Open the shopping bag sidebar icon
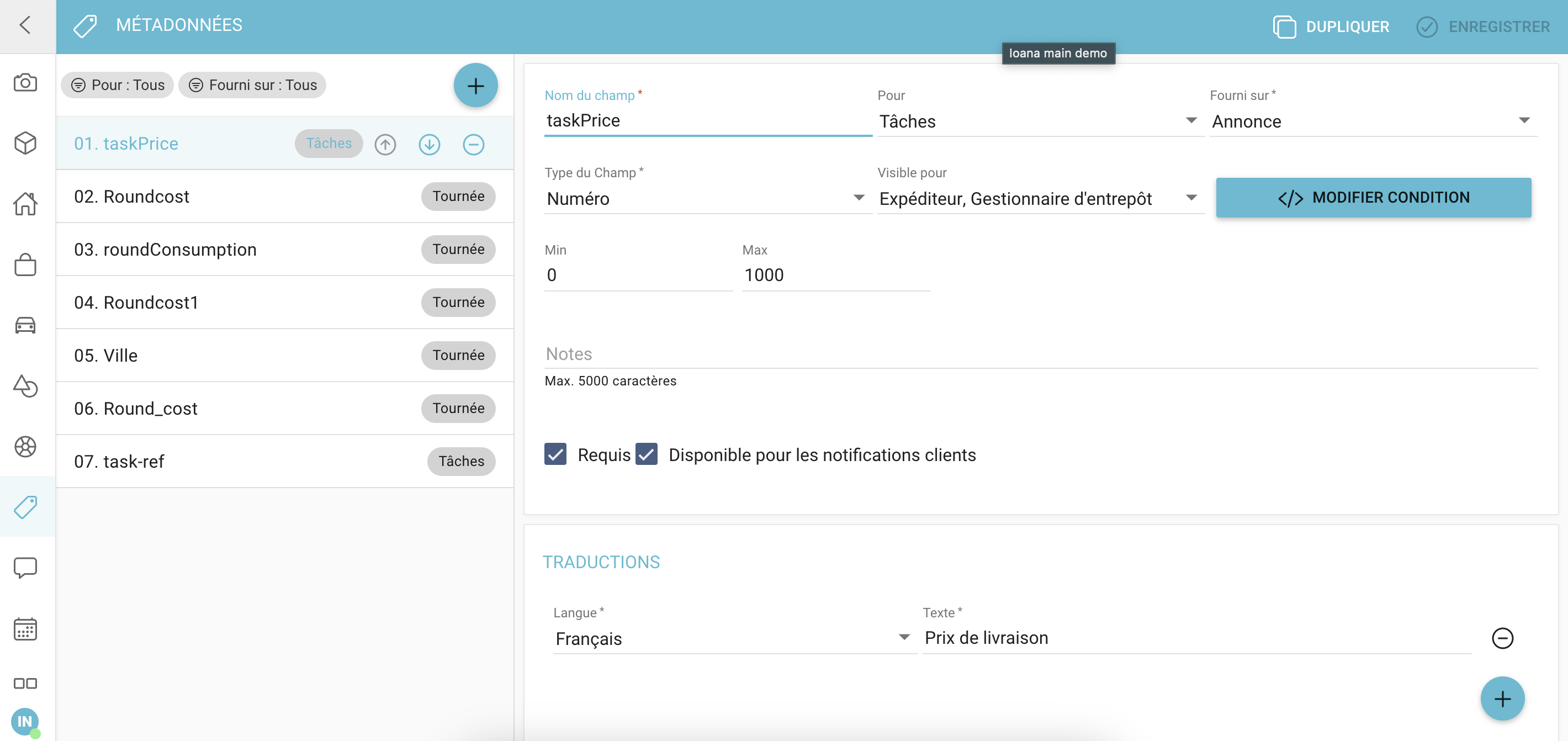Image resolution: width=1568 pixels, height=741 pixels. coord(25,264)
